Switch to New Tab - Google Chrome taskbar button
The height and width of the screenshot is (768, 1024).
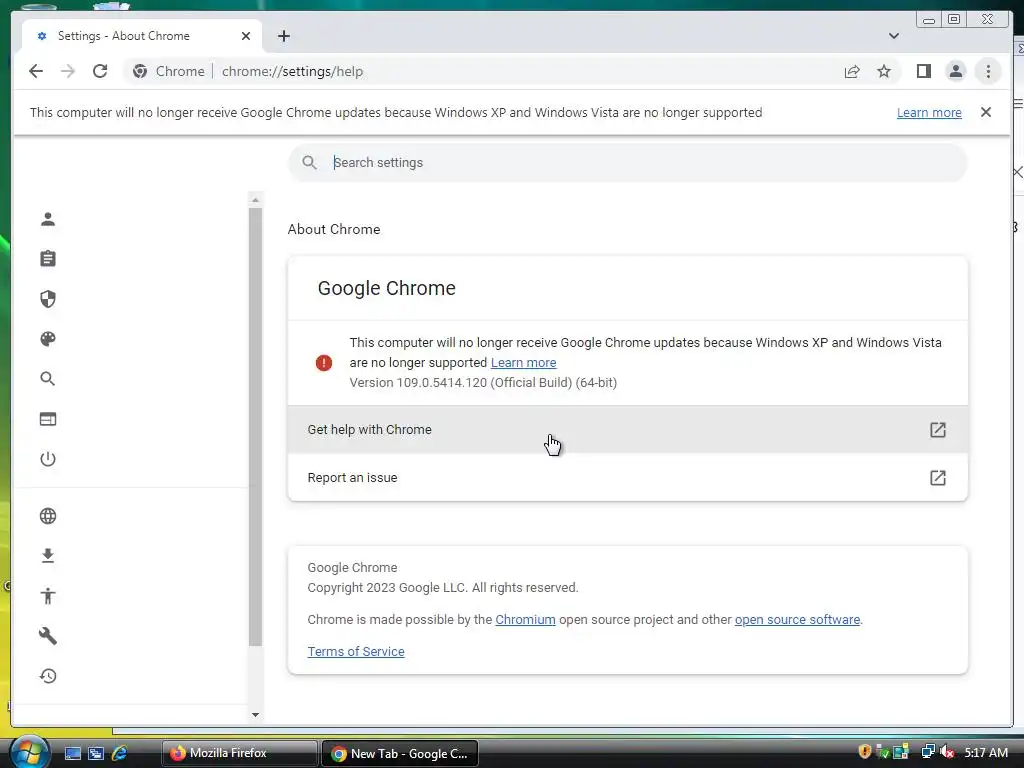point(400,753)
